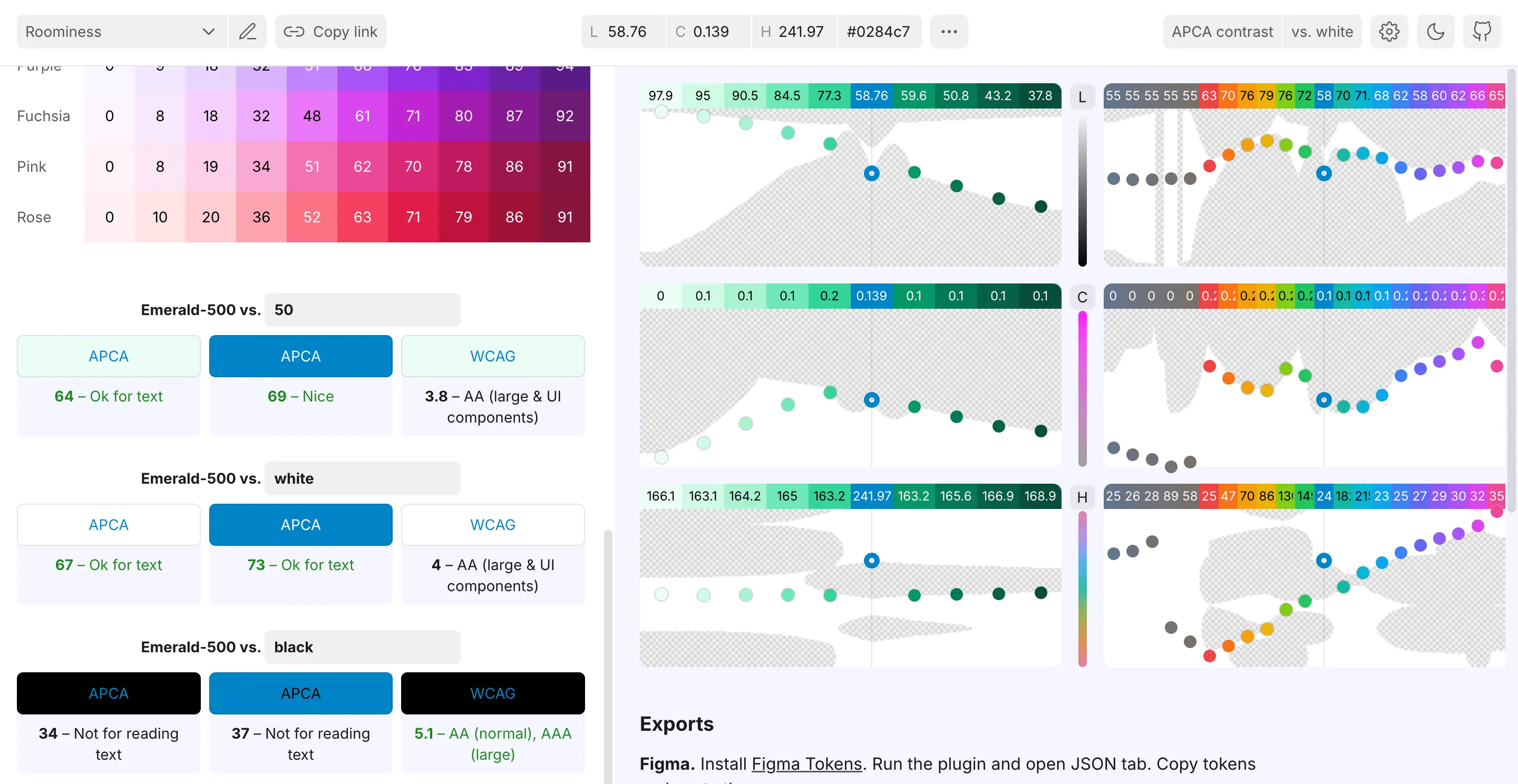
Task: Toggle the vs. white comparison
Action: [x=1322, y=32]
